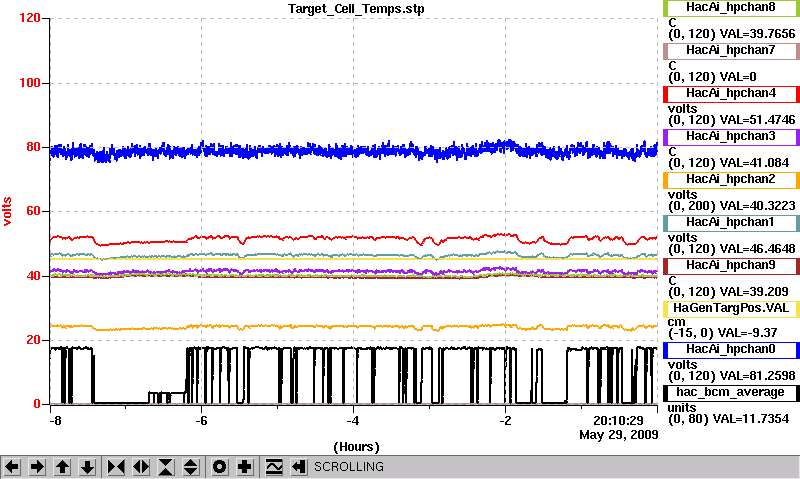
Task: Click the vertical zoom-in hourglass icon
Action: [x=166, y=467]
